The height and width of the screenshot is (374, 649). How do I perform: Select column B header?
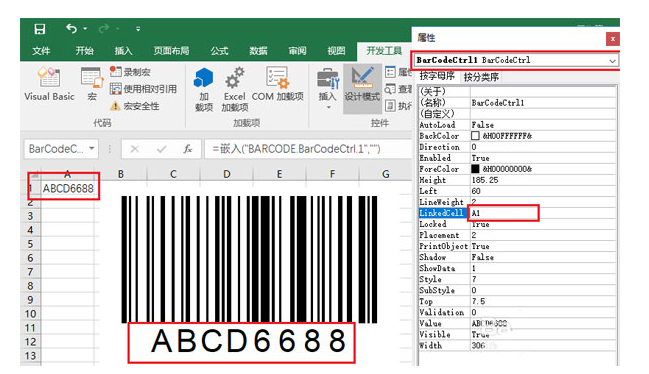coord(120,174)
